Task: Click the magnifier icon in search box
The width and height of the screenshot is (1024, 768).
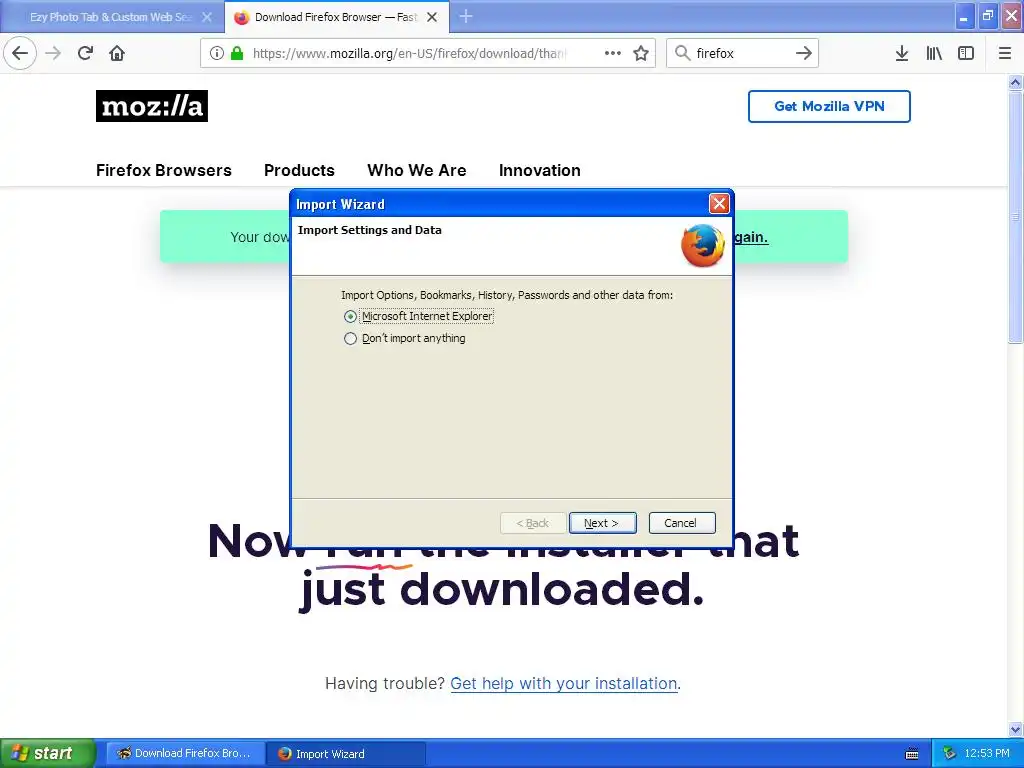Action: pyautogui.click(x=682, y=53)
